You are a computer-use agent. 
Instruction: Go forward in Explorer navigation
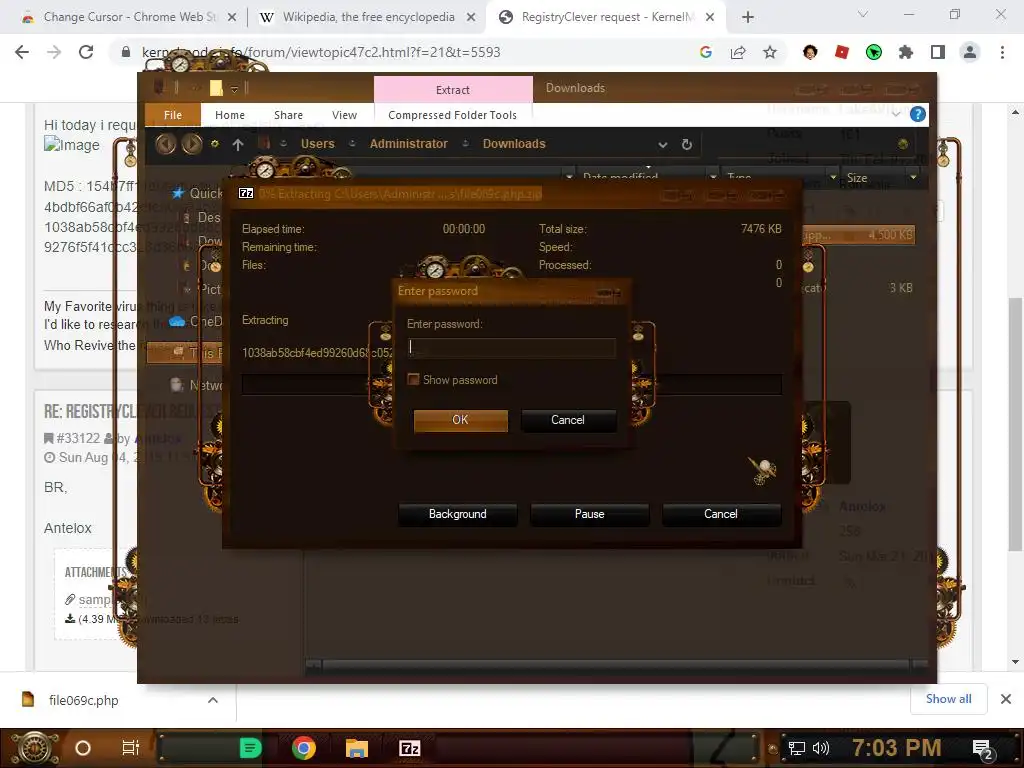[191, 144]
